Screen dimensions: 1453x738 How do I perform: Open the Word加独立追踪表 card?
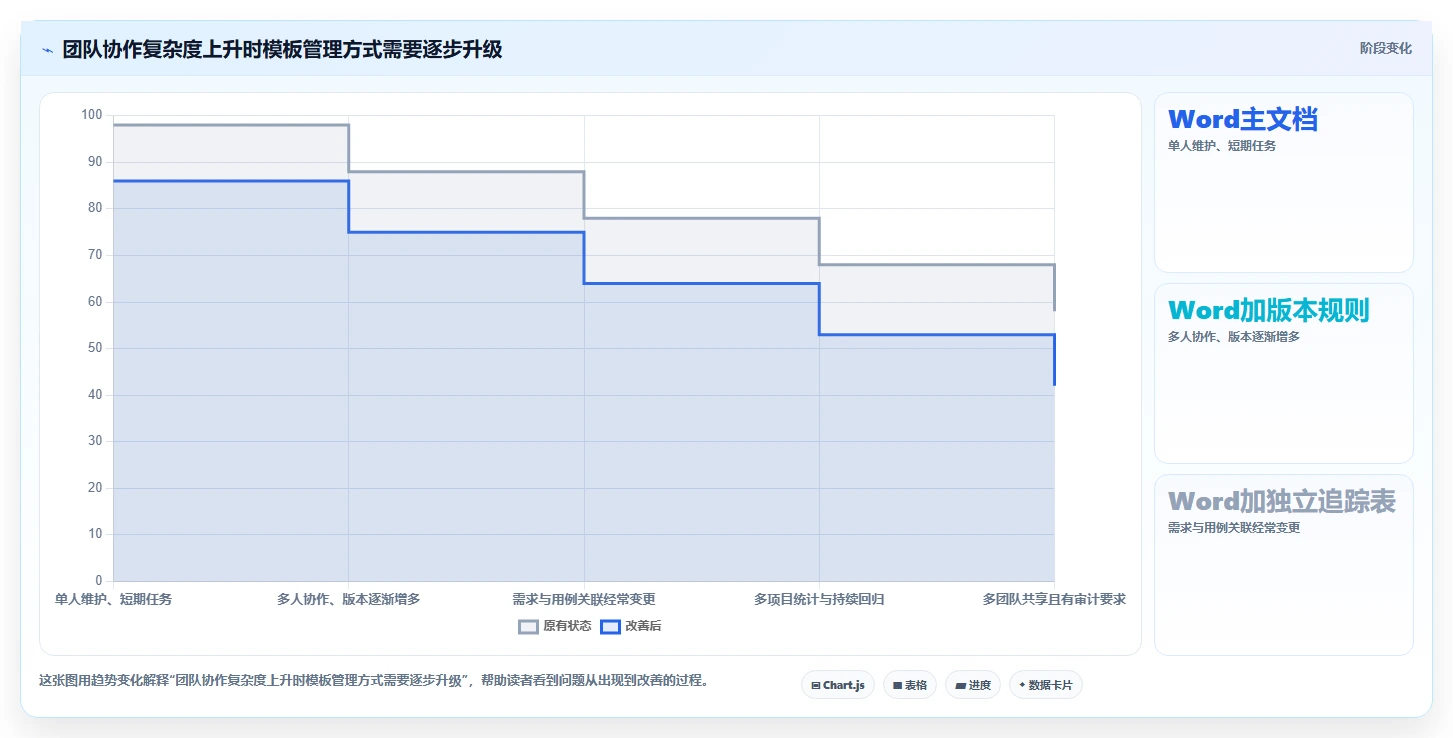click(x=1284, y=565)
